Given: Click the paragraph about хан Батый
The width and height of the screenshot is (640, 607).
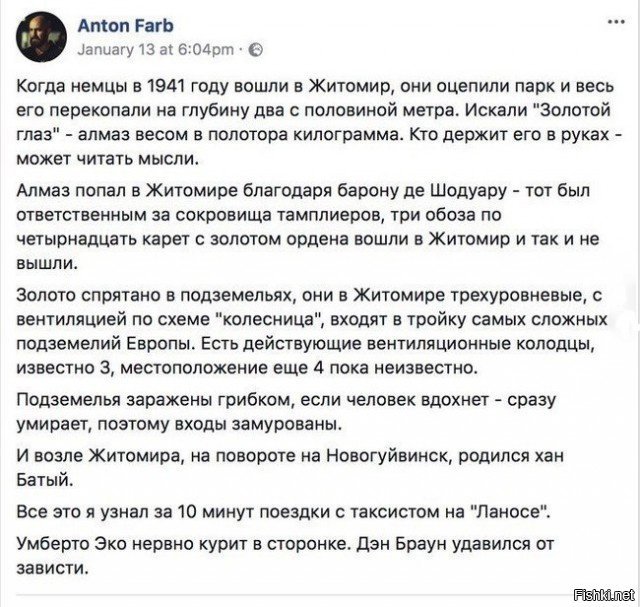Looking at the screenshot, I should (x=318, y=466).
